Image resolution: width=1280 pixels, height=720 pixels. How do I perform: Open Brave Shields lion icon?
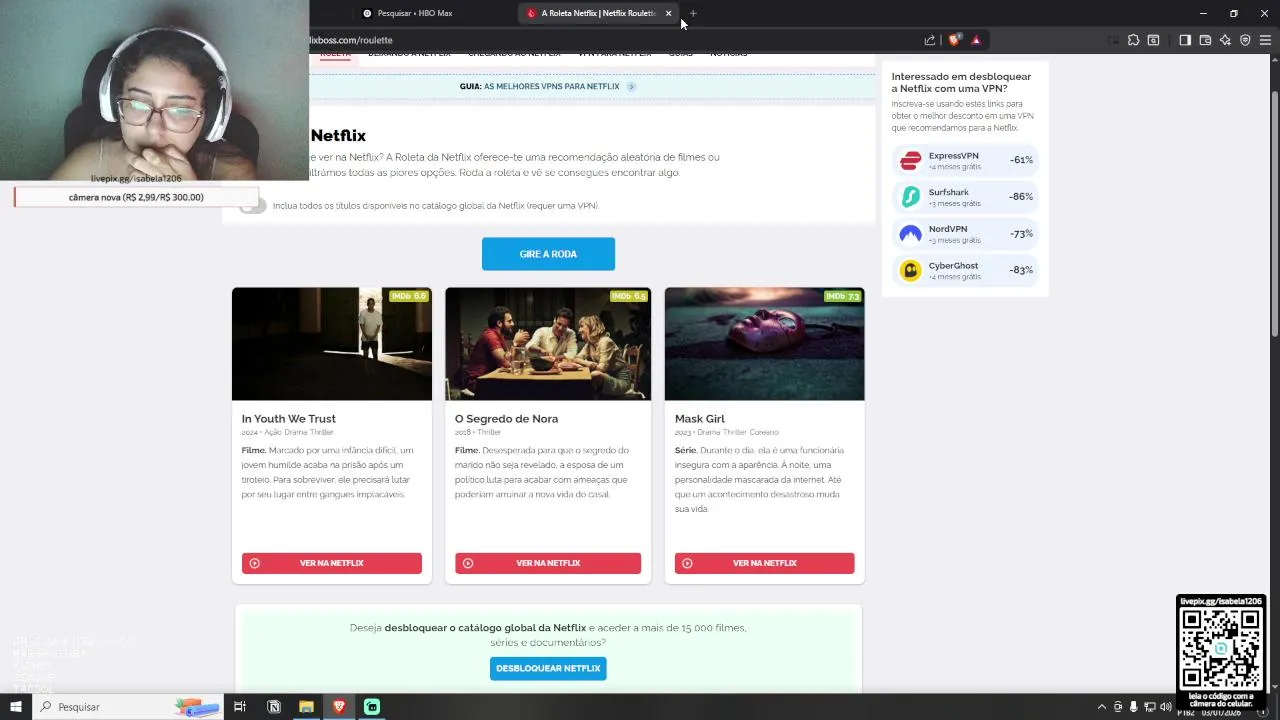tap(954, 40)
